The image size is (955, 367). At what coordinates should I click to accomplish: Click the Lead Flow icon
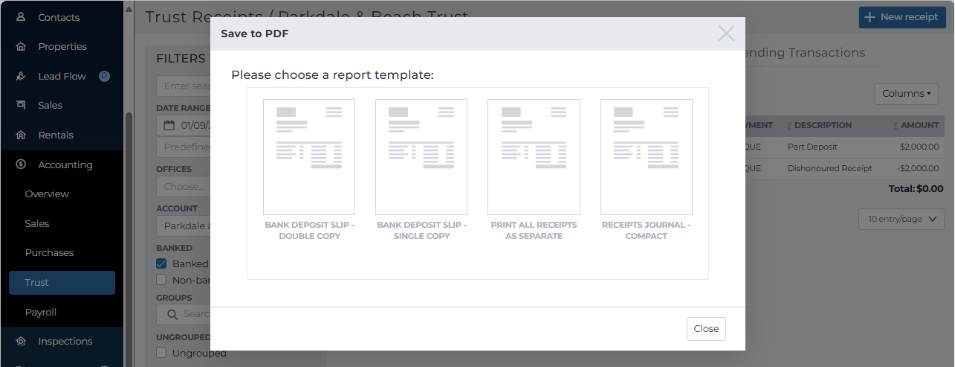click(21, 76)
